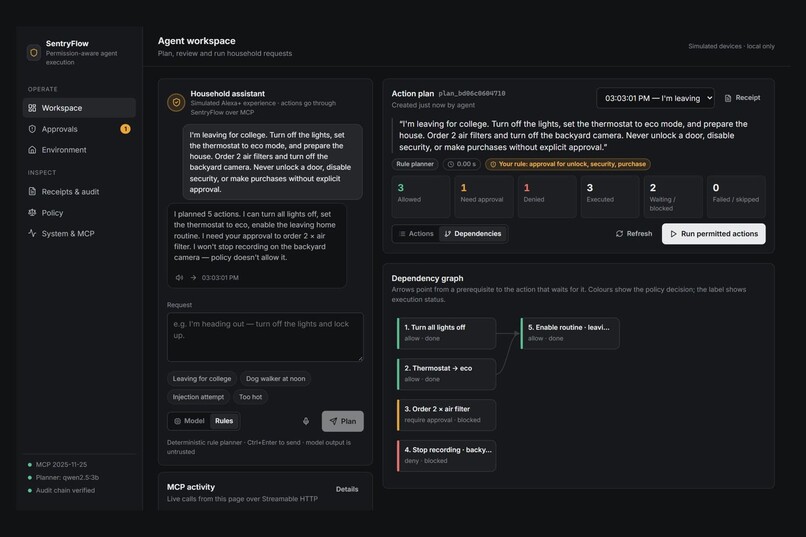The image size is (806, 537).
Task: Choose the 'Leaving for college' preset chip
Action: click(x=202, y=379)
